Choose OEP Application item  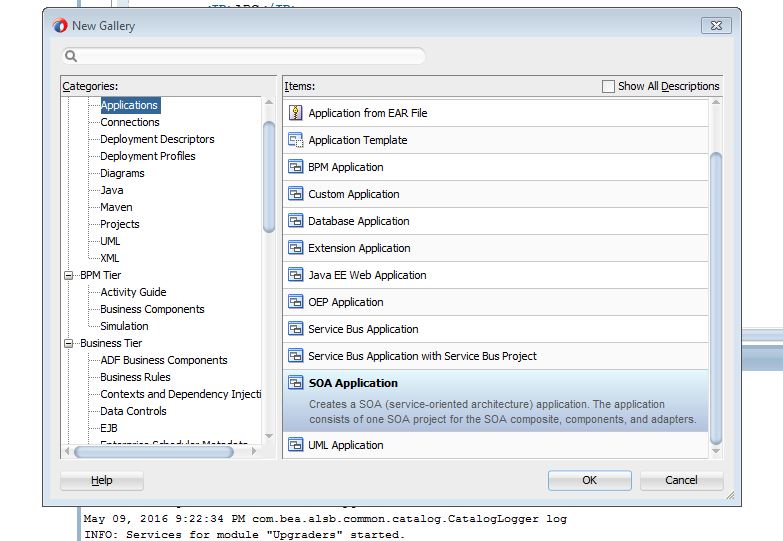pyautogui.click(x=495, y=302)
